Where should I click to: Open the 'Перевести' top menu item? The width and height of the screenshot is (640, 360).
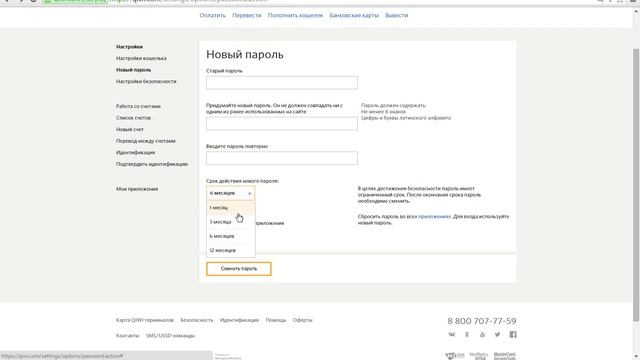pos(247,15)
